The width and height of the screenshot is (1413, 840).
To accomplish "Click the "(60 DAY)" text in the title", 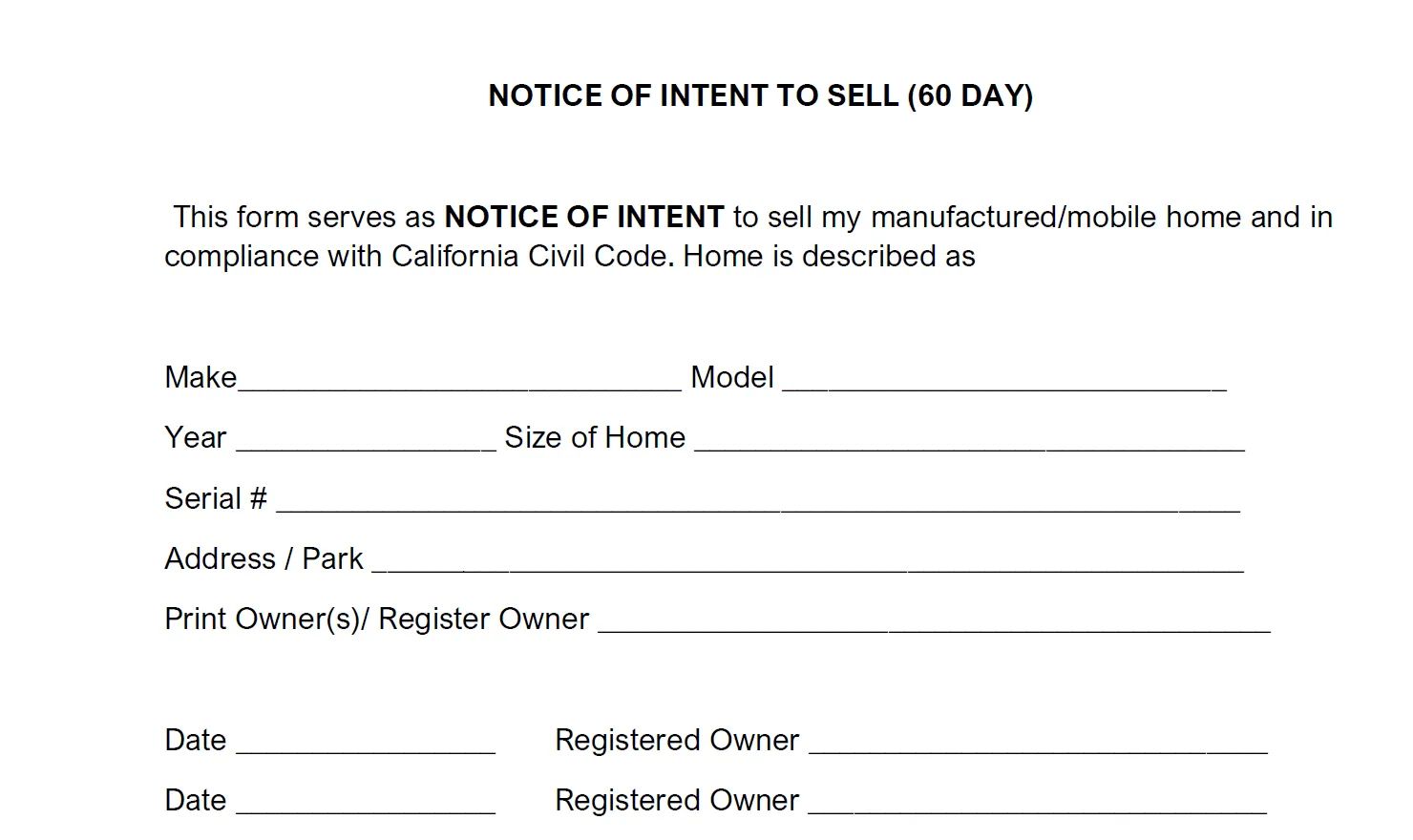I will coord(970,95).
